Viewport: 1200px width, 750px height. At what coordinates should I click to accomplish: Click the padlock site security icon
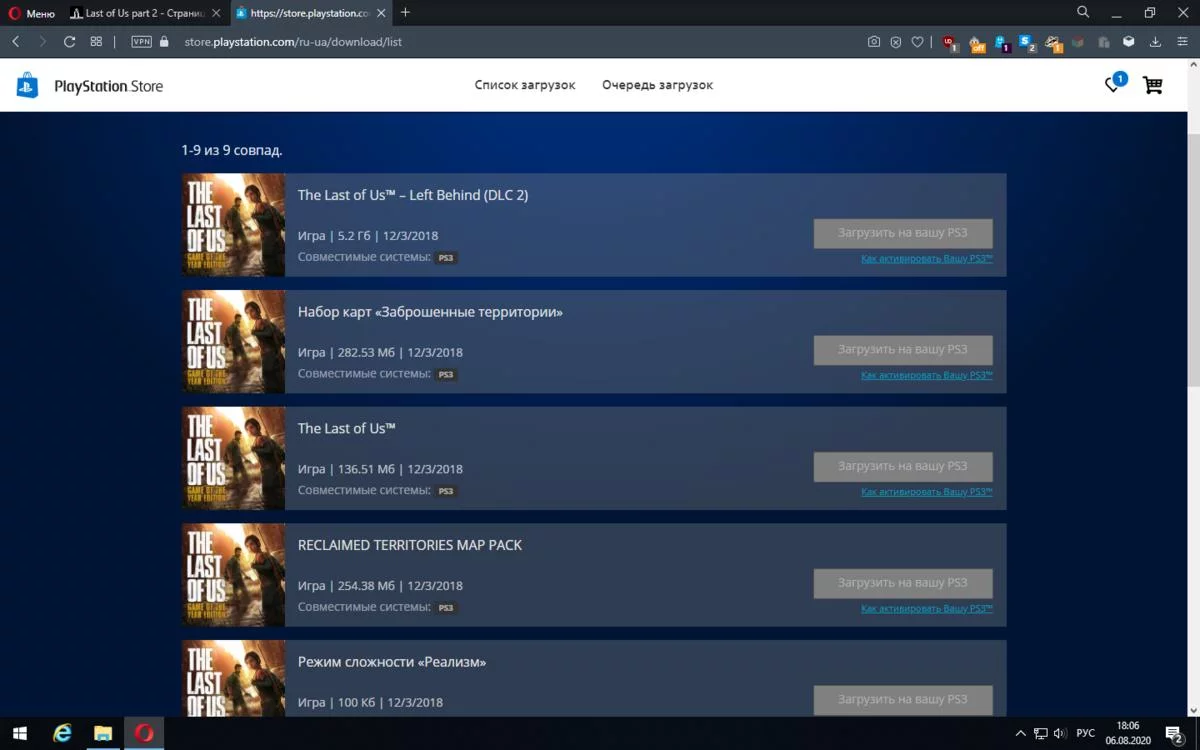(x=164, y=42)
